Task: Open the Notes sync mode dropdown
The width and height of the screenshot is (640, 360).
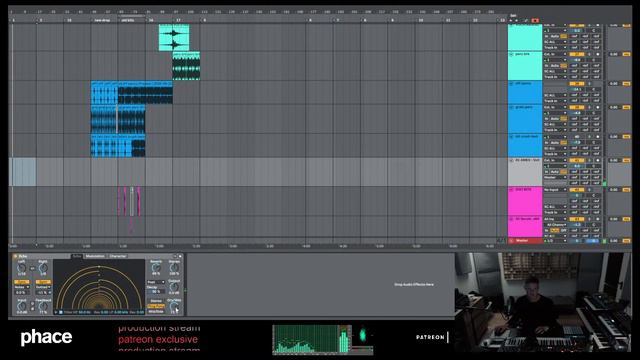Action: (22, 287)
